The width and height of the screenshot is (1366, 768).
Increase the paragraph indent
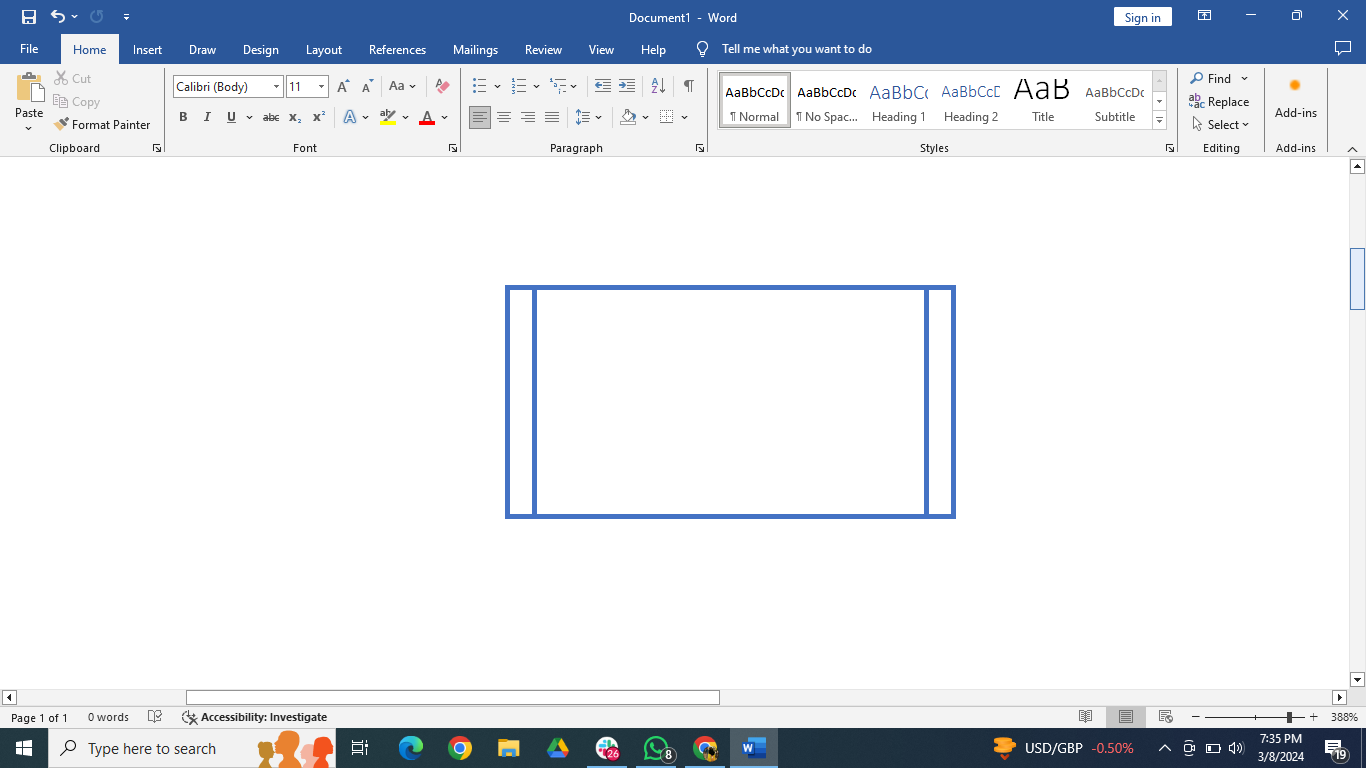click(627, 87)
